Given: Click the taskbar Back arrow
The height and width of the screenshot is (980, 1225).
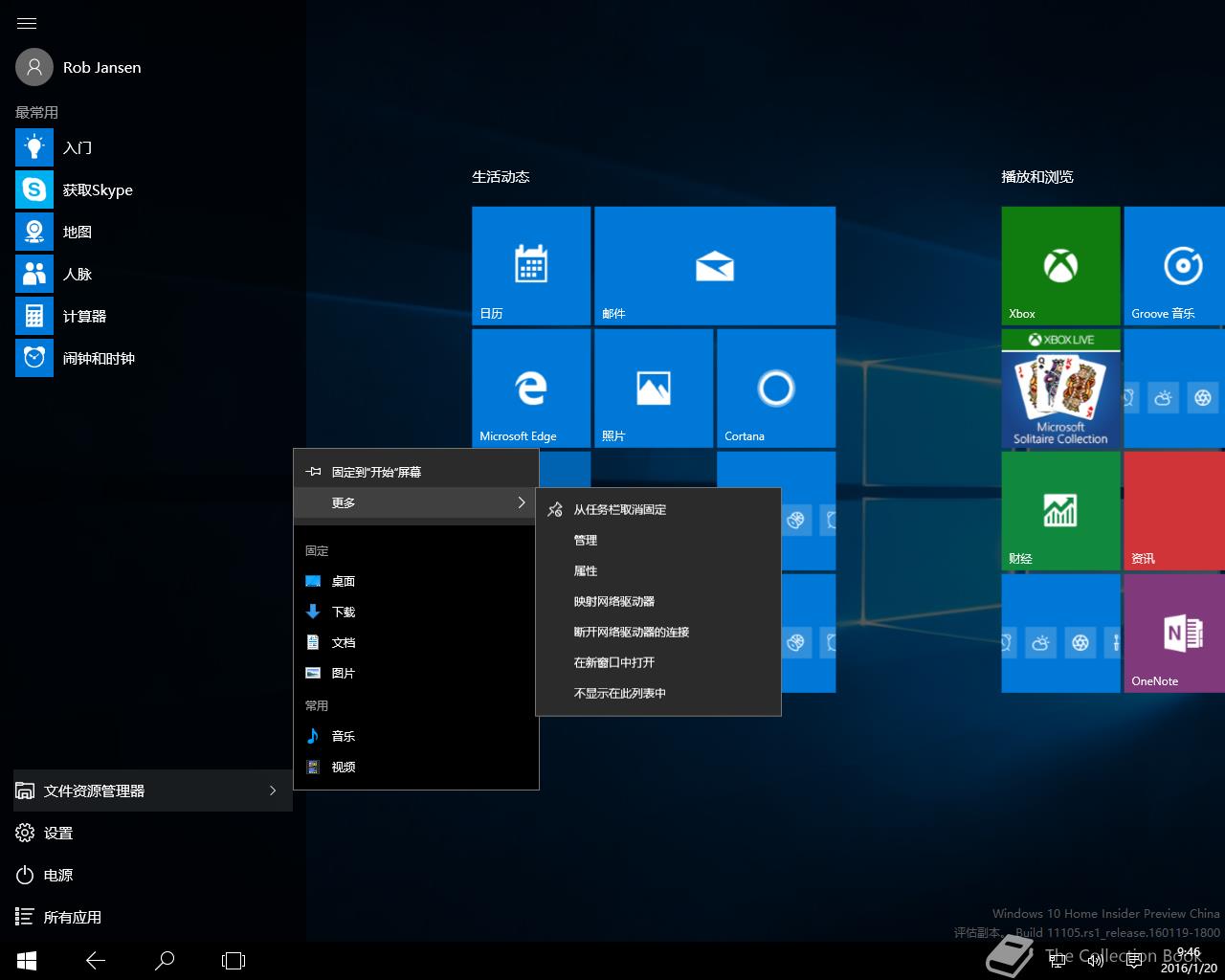Looking at the screenshot, I should (x=96, y=961).
